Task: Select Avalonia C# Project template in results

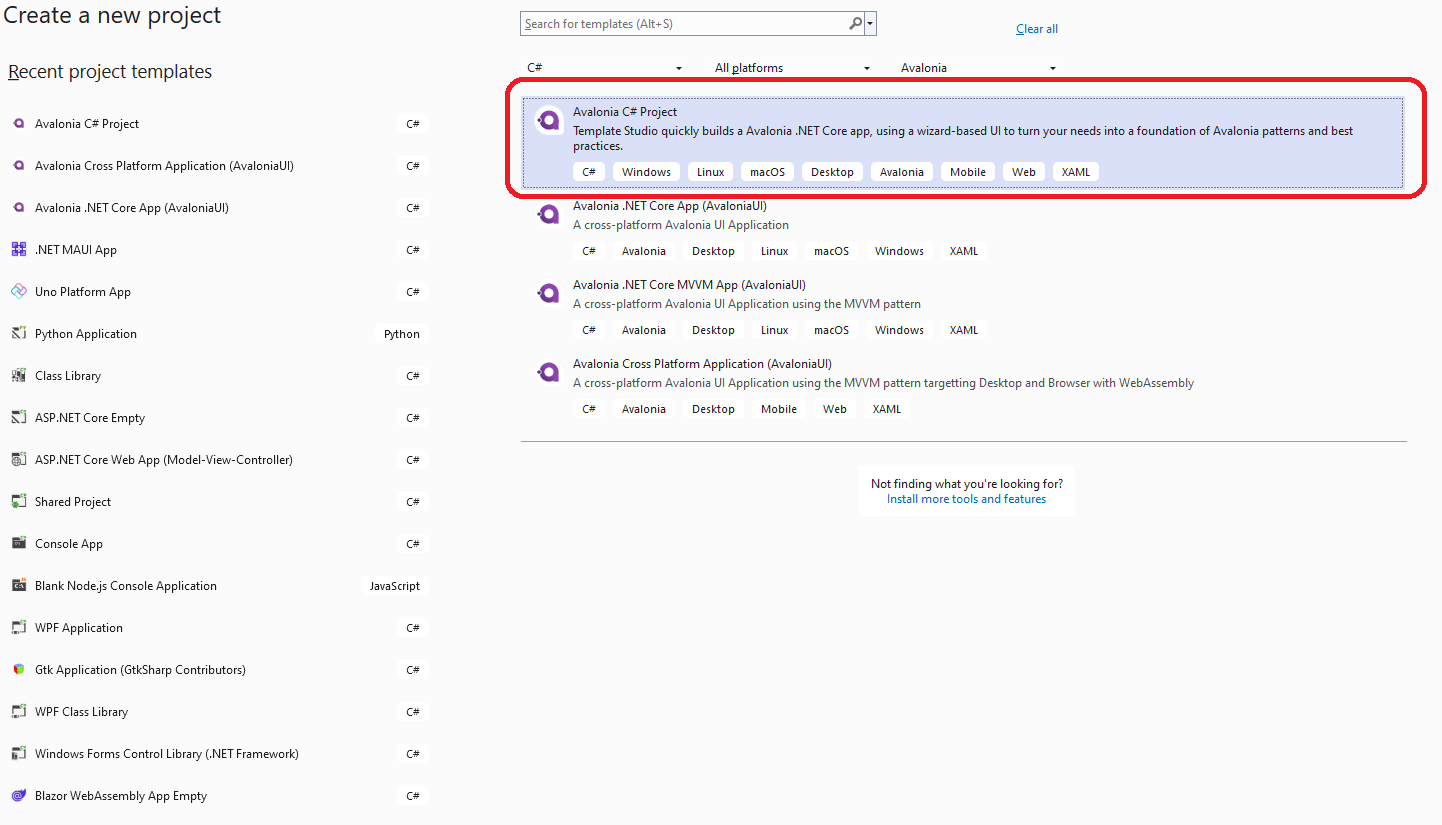Action: coord(963,142)
